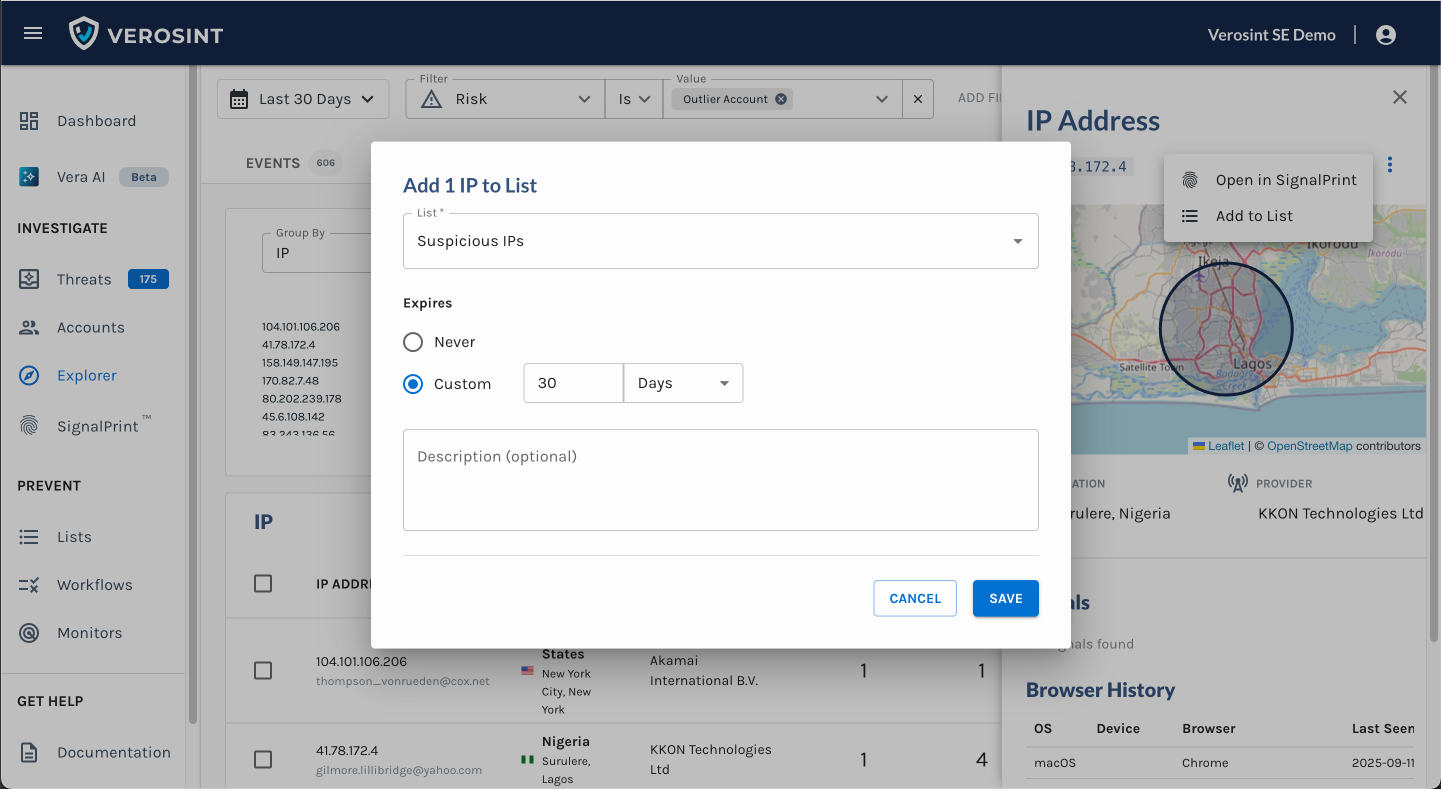Click the Risk warning triangle icon

click(431, 99)
